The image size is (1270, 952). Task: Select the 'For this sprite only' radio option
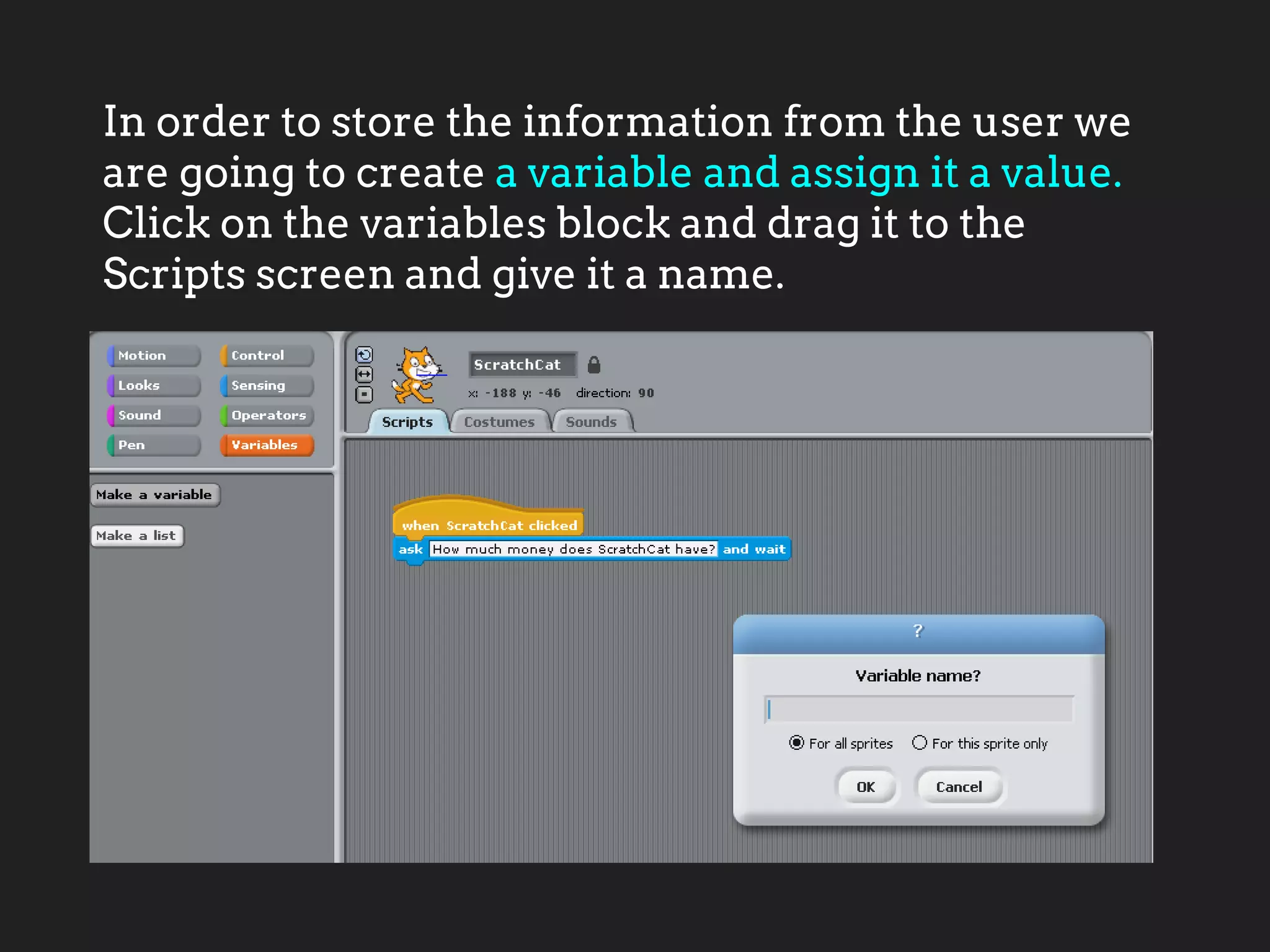point(980,743)
